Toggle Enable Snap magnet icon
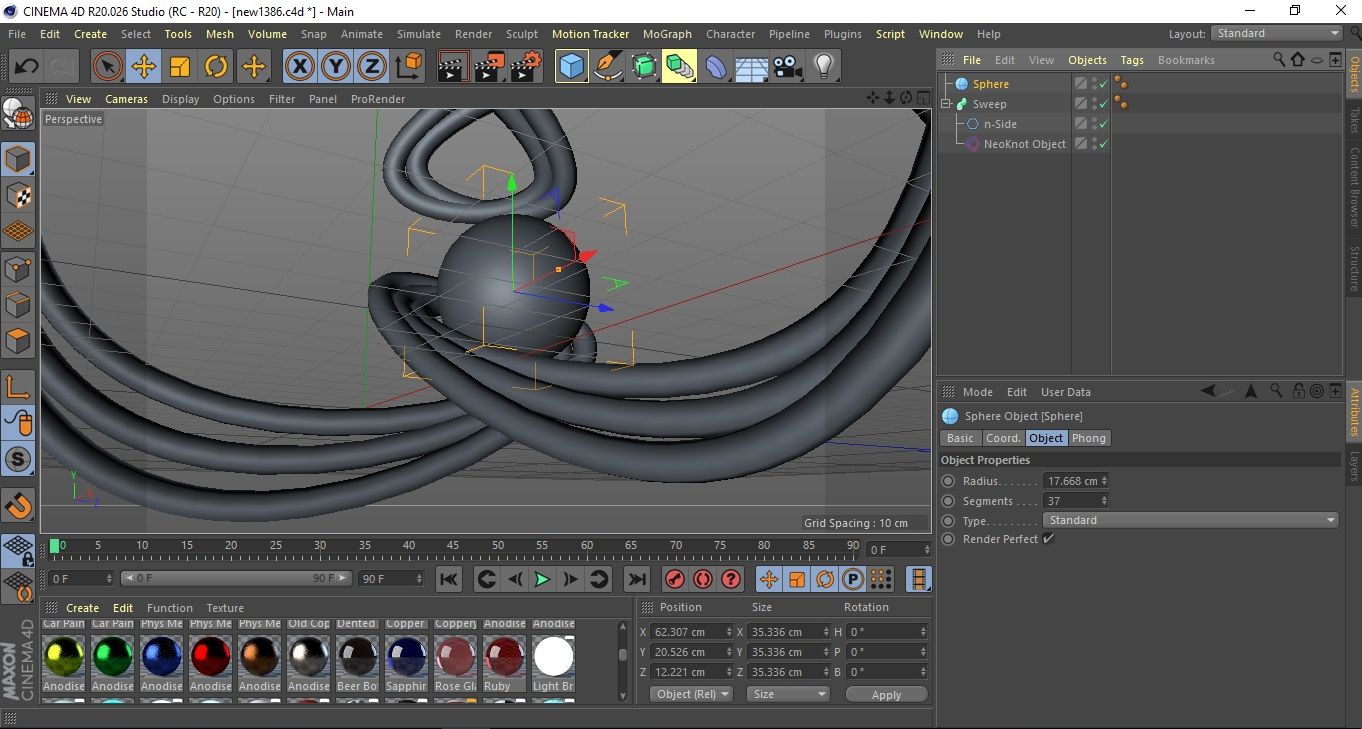1362x729 pixels. pos(18,506)
